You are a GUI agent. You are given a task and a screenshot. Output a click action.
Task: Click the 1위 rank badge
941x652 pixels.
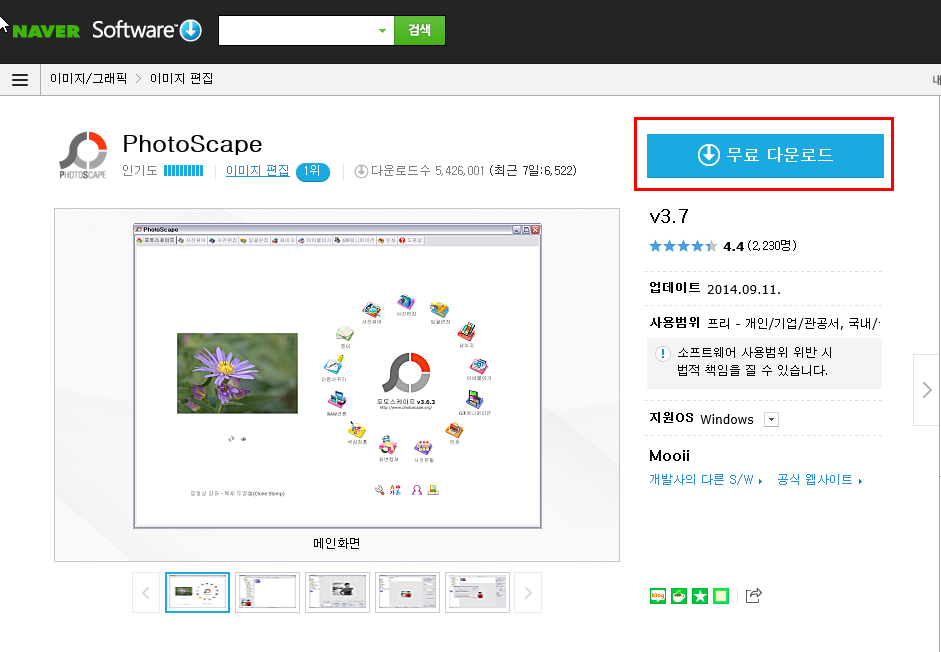pos(312,171)
